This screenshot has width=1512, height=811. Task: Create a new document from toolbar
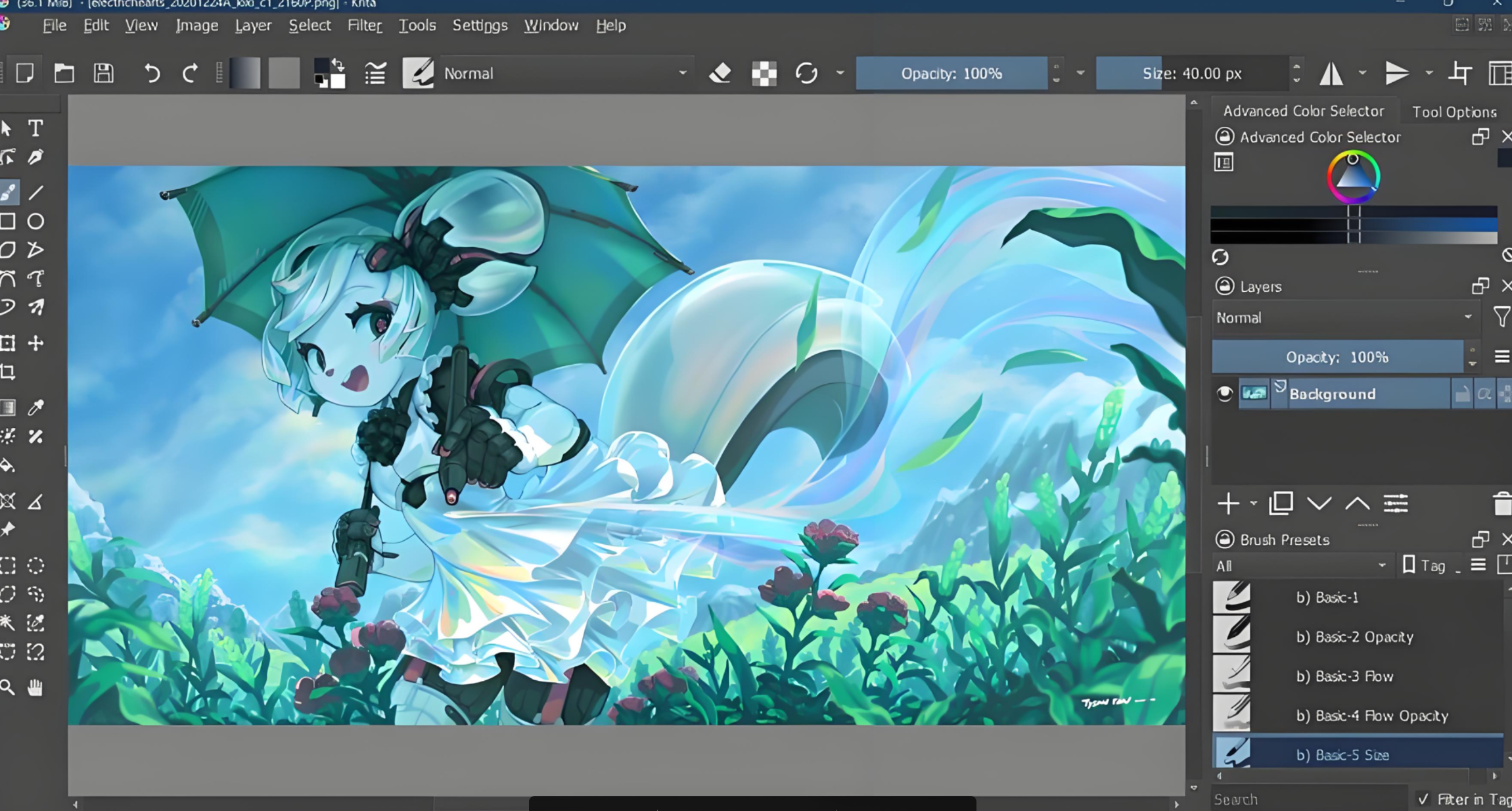point(25,73)
